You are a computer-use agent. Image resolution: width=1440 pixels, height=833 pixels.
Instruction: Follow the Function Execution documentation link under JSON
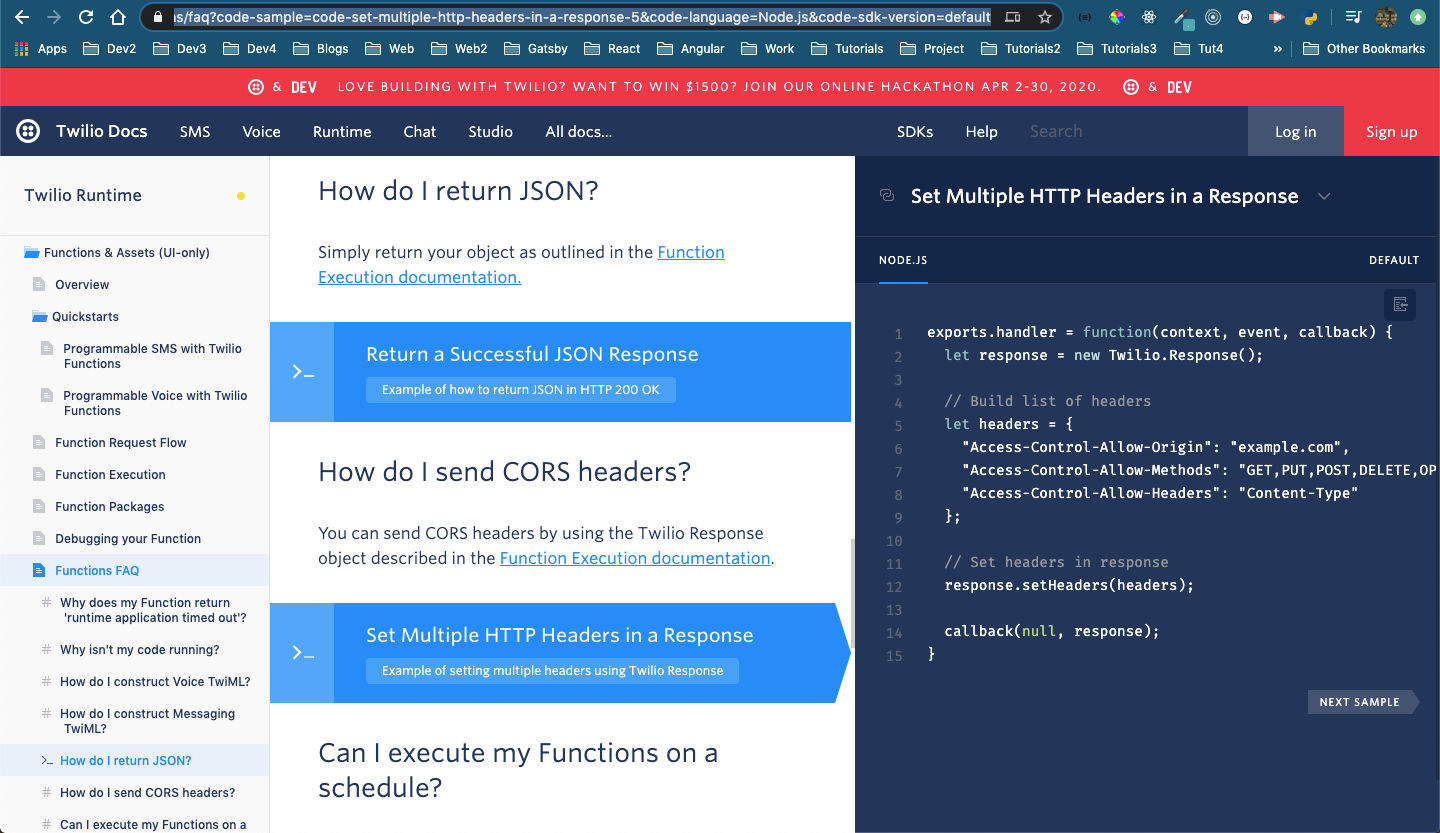click(521, 265)
